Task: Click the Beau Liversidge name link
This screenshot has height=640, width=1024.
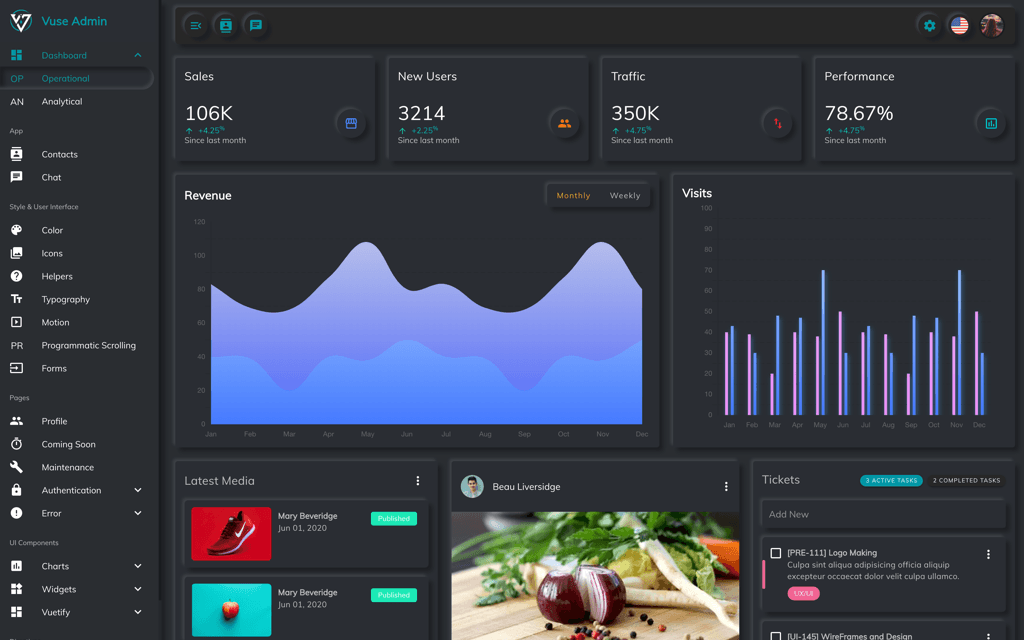Action: (526, 487)
